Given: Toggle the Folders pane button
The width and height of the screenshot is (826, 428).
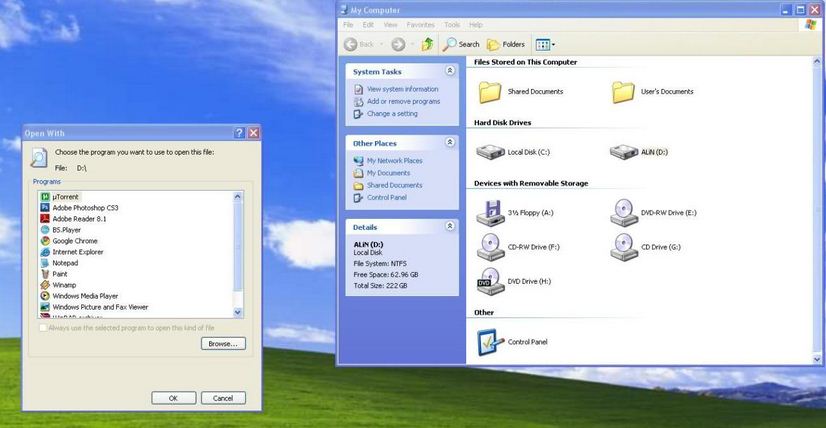Looking at the screenshot, I should coord(506,45).
